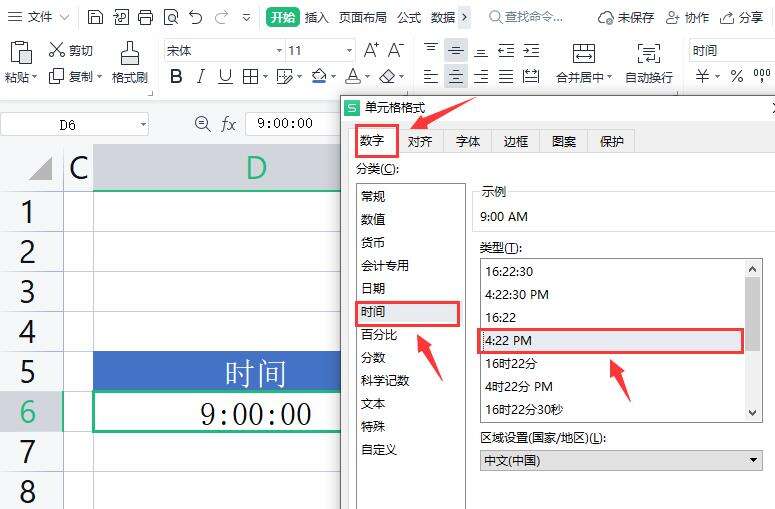Click the 未保存 cloud status
The height and width of the screenshot is (509, 775).
click(x=626, y=18)
